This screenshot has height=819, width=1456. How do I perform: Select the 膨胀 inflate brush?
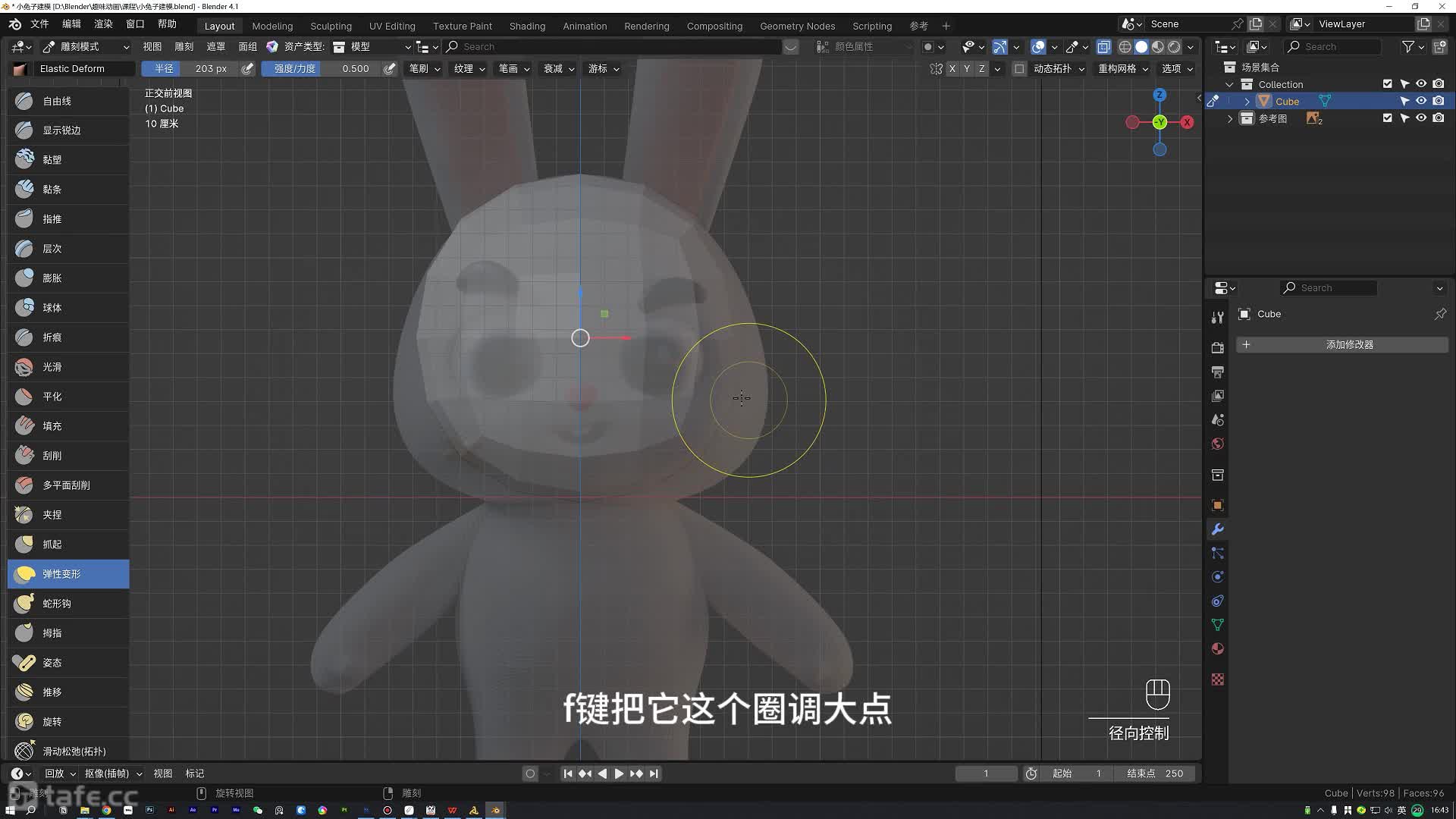[x=68, y=278]
